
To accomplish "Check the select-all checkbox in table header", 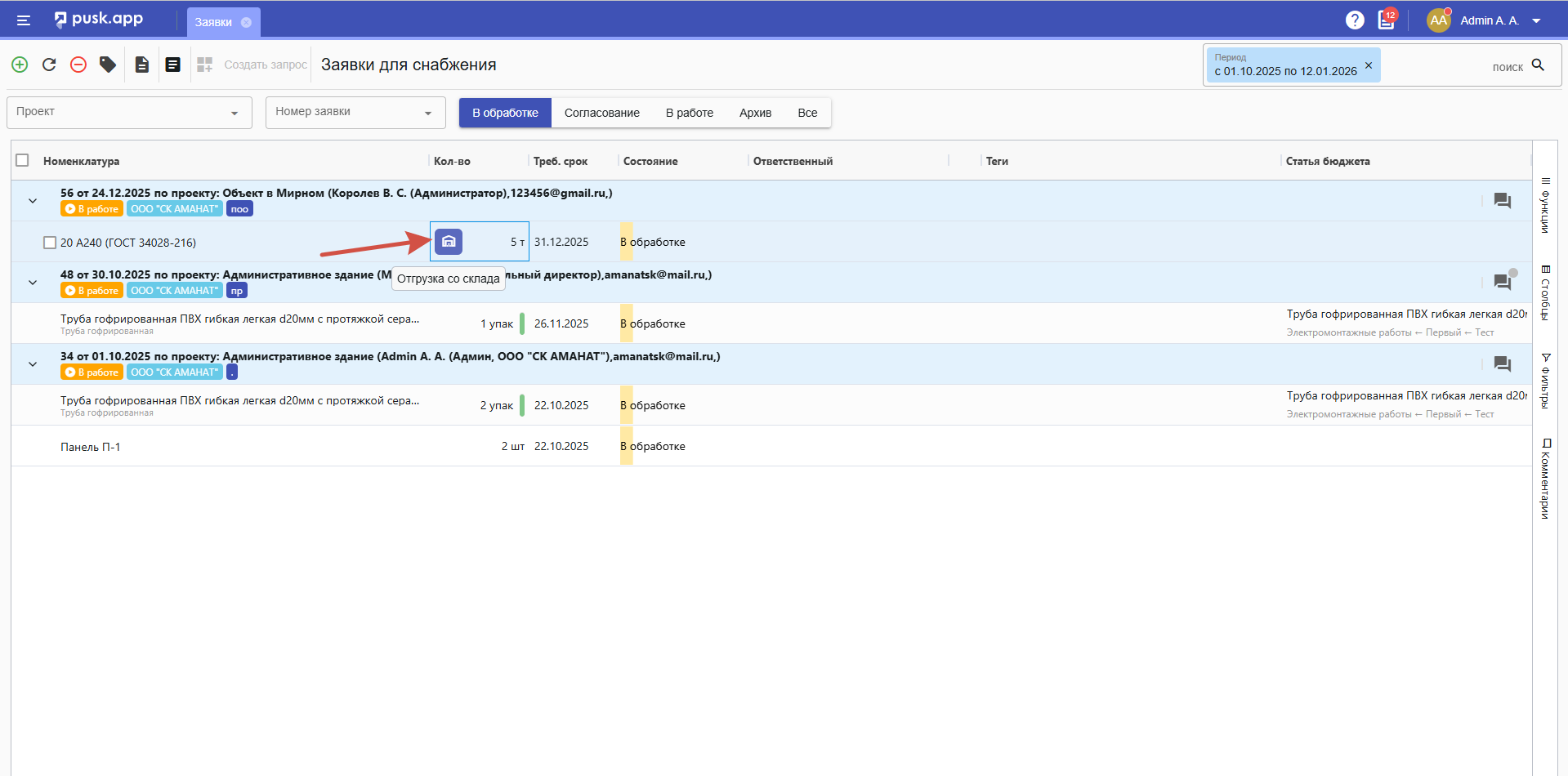I will click(23, 160).
